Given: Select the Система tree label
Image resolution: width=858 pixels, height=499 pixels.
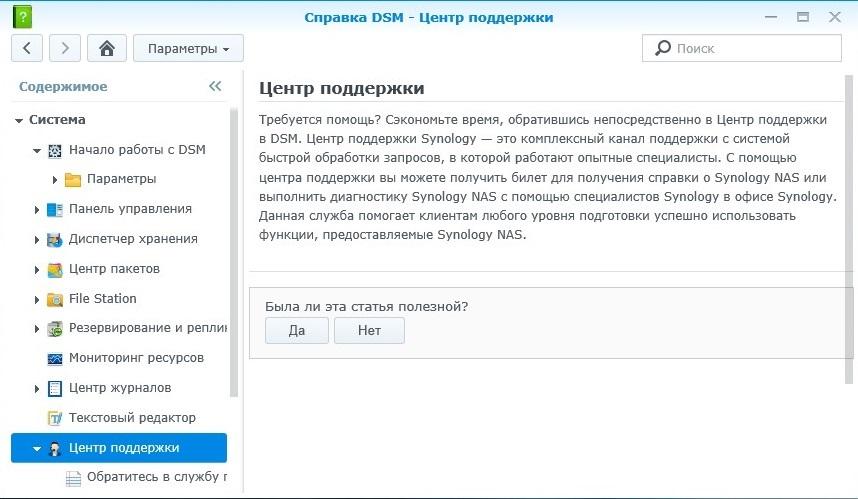Looking at the screenshot, I should click(x=57, y=120).
